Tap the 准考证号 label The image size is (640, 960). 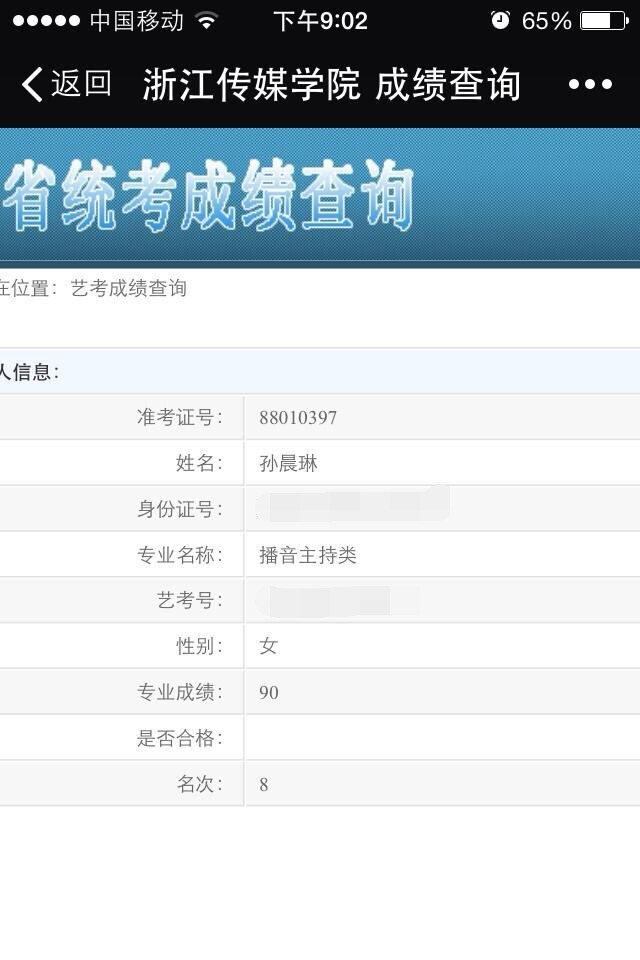pyautogui.click(x=179, y=417)
